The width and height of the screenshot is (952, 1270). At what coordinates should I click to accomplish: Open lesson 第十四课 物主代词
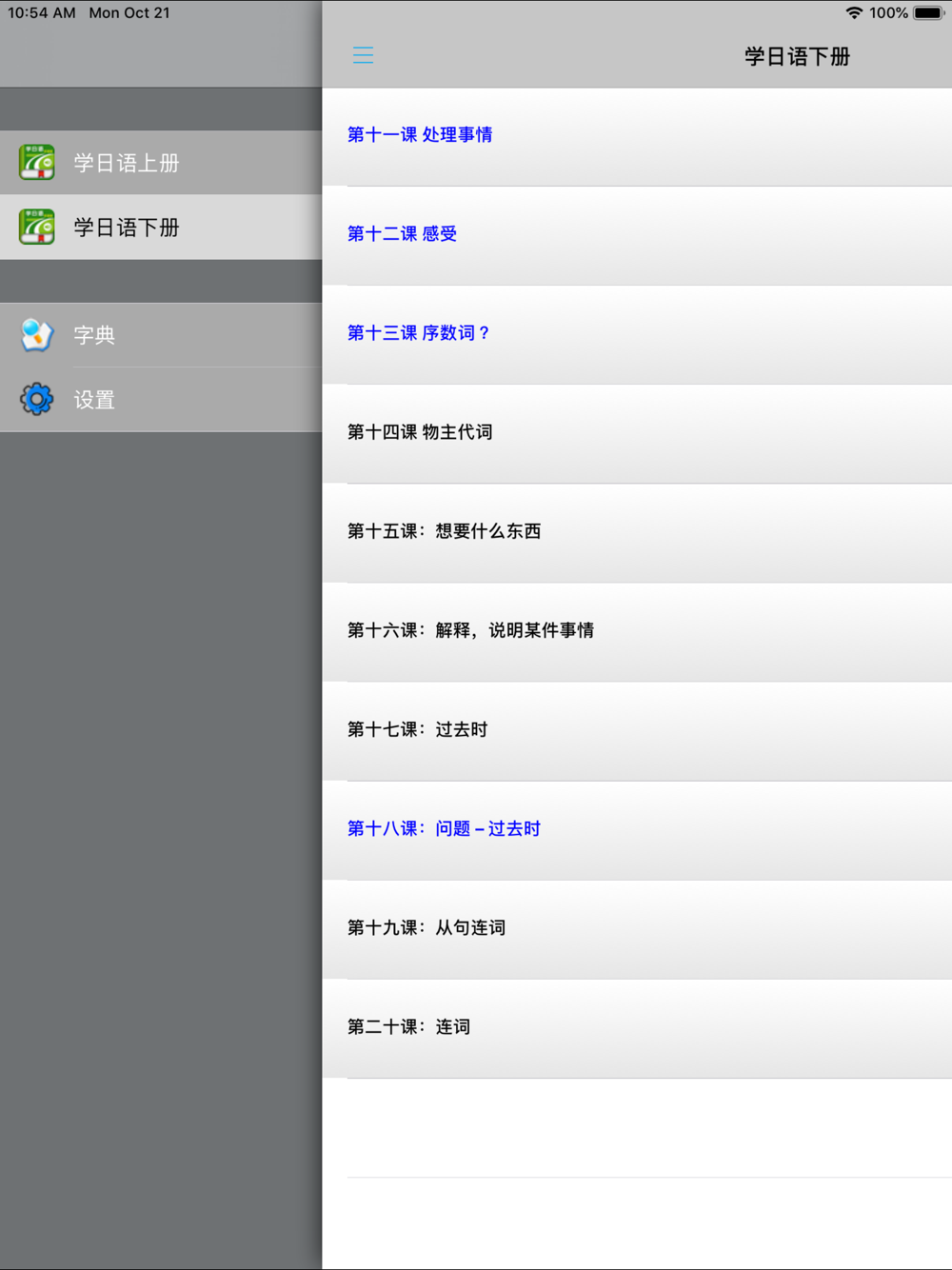point(637,433)
